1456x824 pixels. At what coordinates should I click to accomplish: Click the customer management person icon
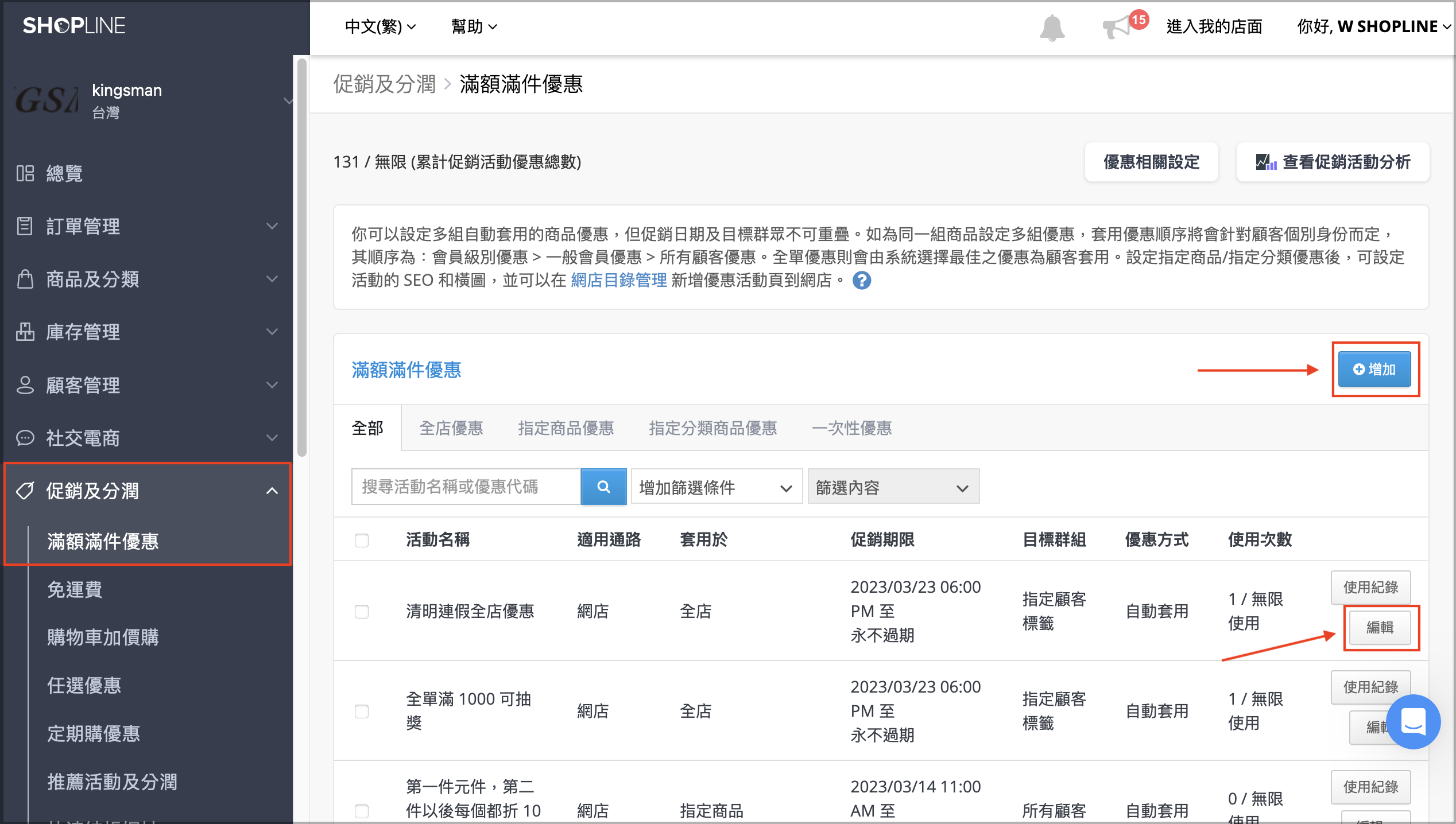tap(25, 385)
